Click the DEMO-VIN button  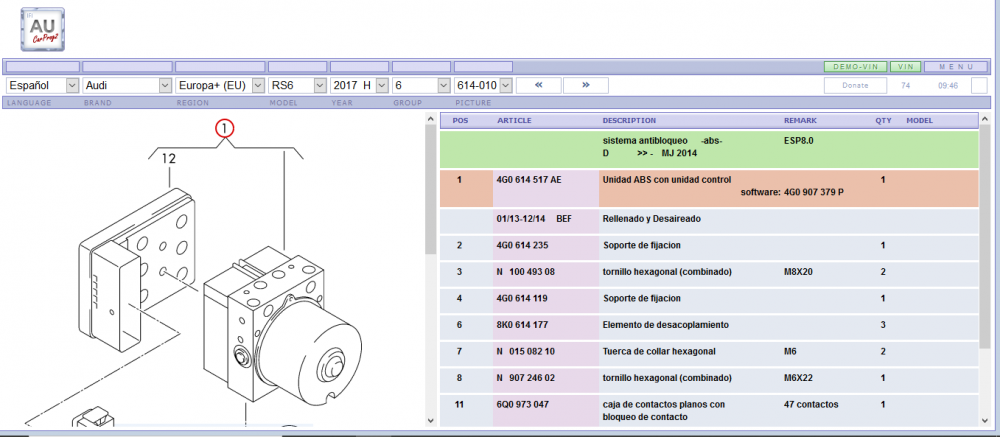[855, 66]
